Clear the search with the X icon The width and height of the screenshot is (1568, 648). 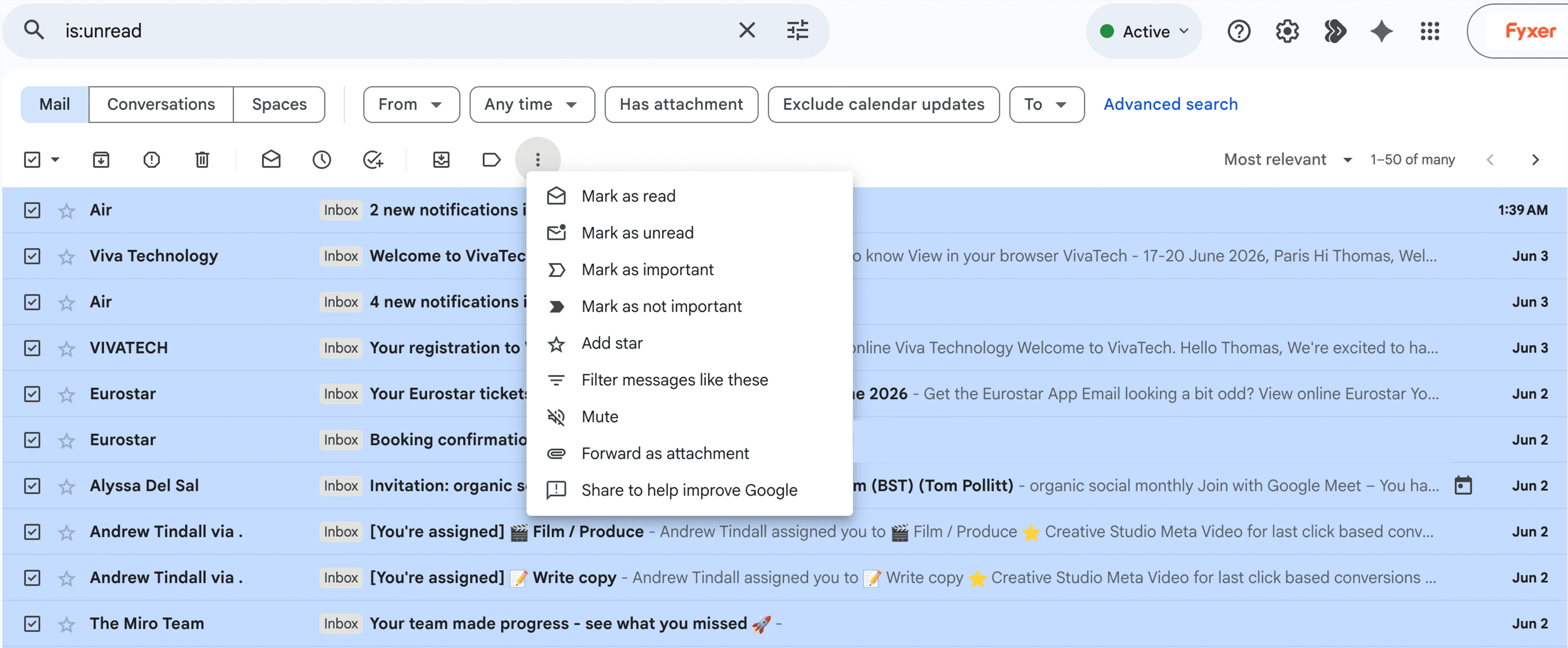click(747, 30)
